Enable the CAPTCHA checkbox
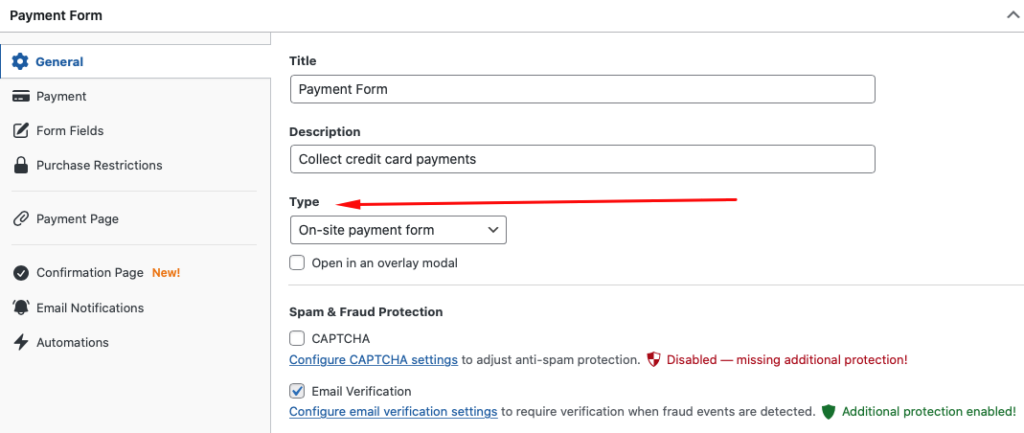This screenshot has height=433, width=1024. pos(297,339)
